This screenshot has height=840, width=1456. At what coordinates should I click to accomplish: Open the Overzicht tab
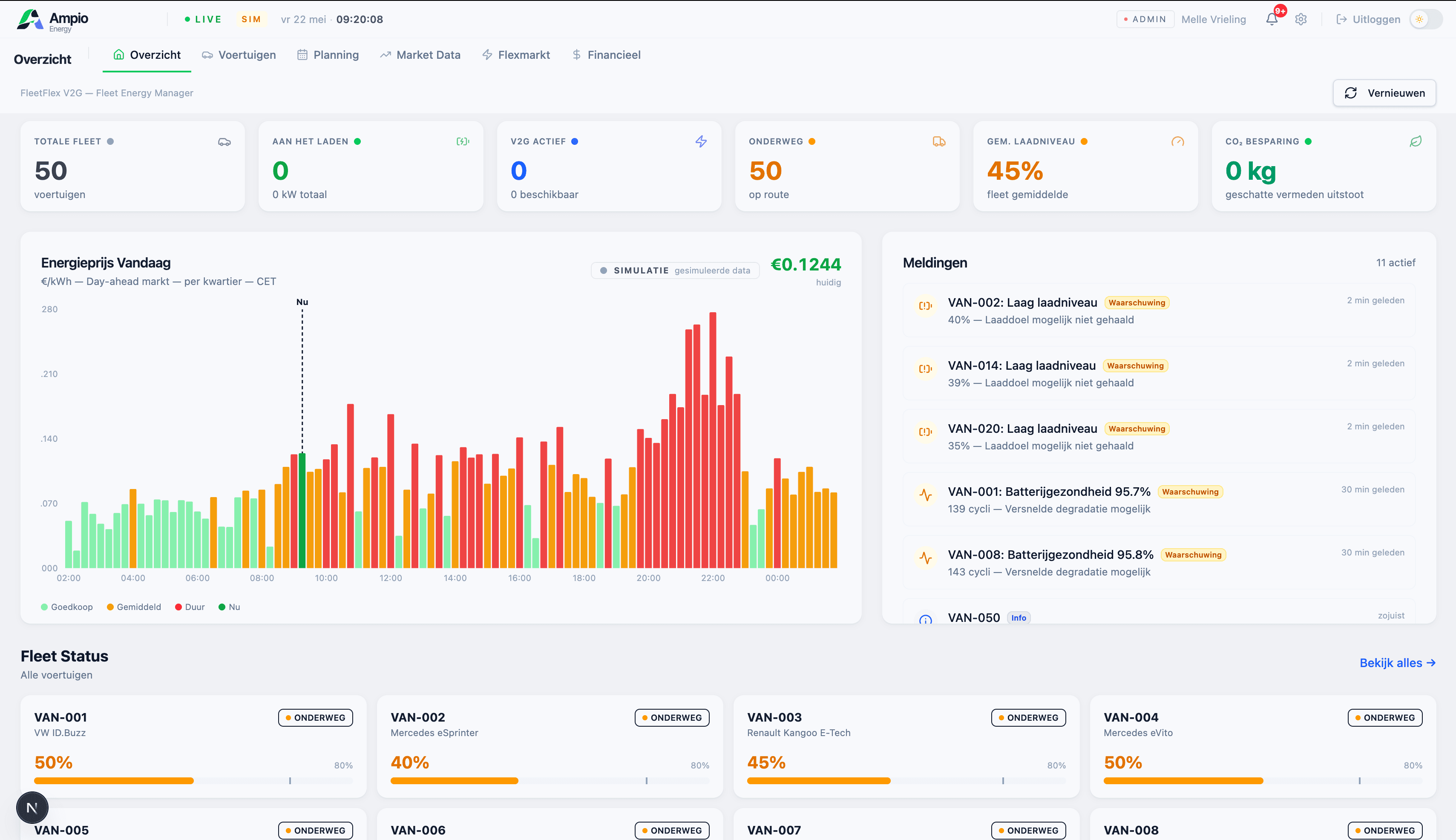147,55
